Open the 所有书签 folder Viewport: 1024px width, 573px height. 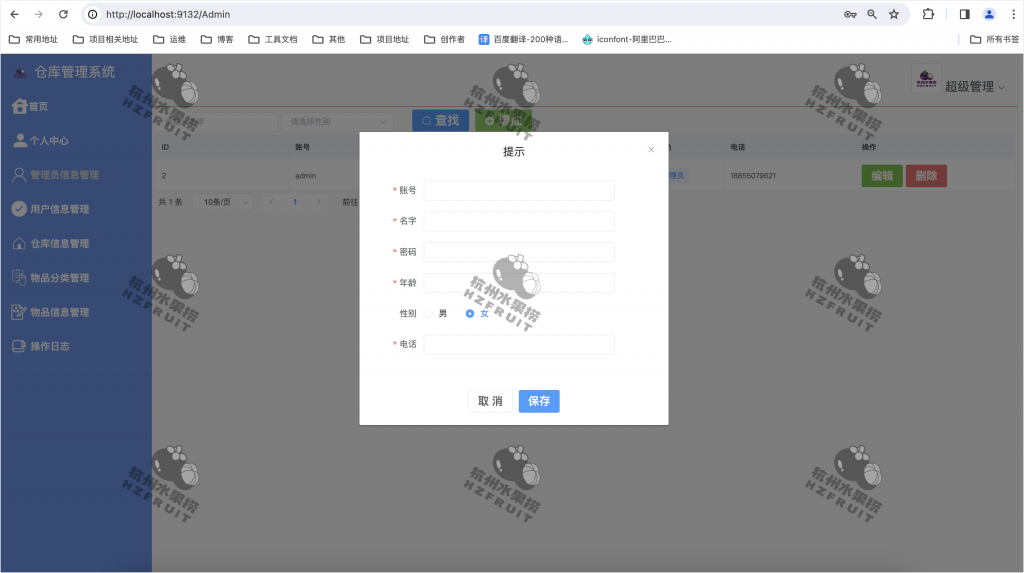[x=994, y=39]
